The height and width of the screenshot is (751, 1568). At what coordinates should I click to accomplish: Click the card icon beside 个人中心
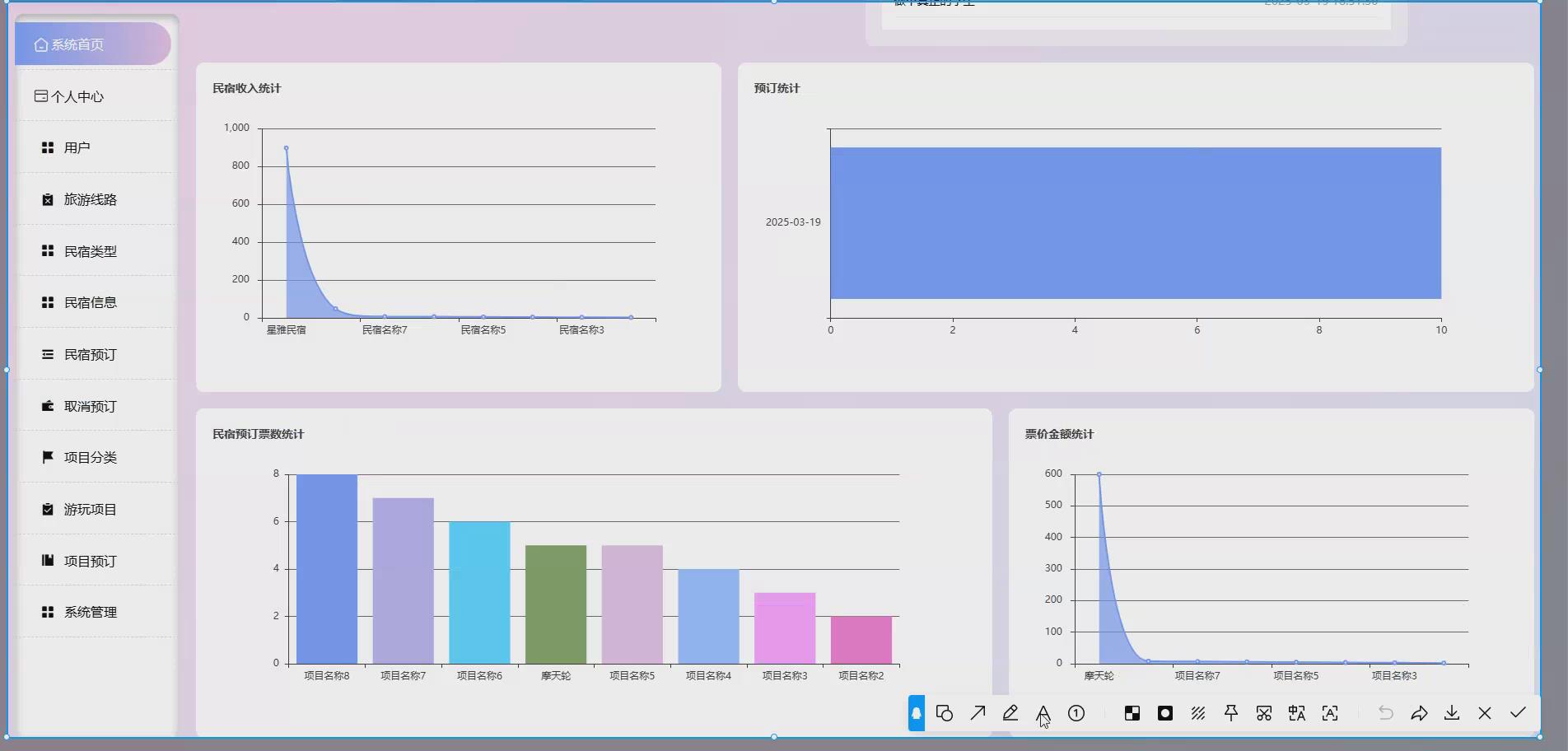41,96
